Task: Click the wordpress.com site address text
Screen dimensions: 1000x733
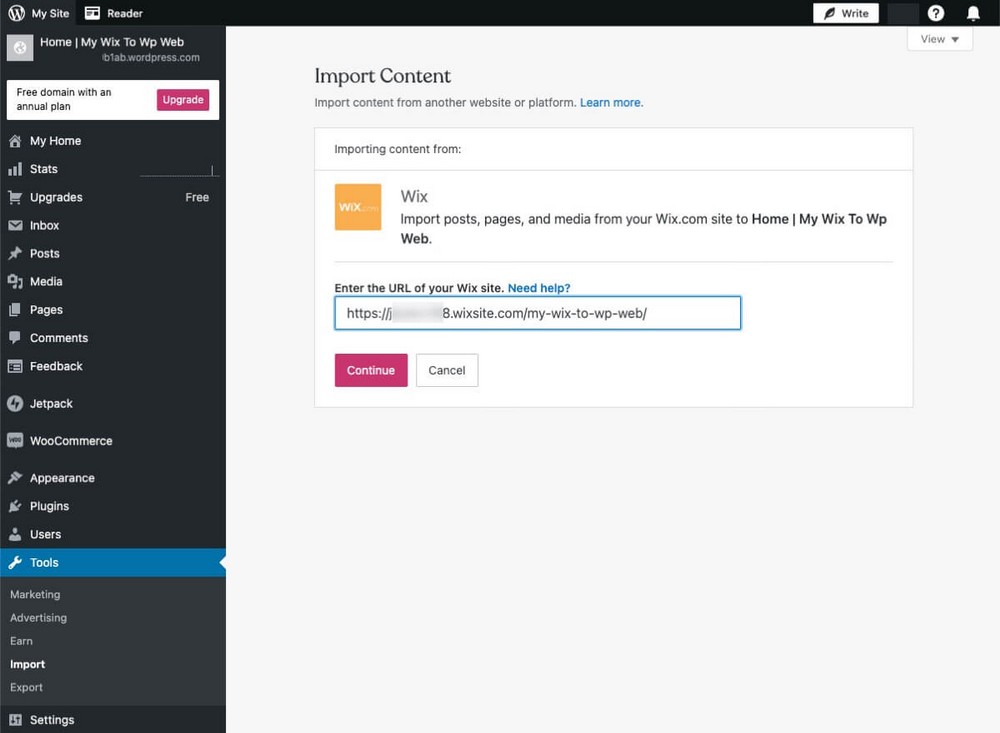Action: pos(151,57)
